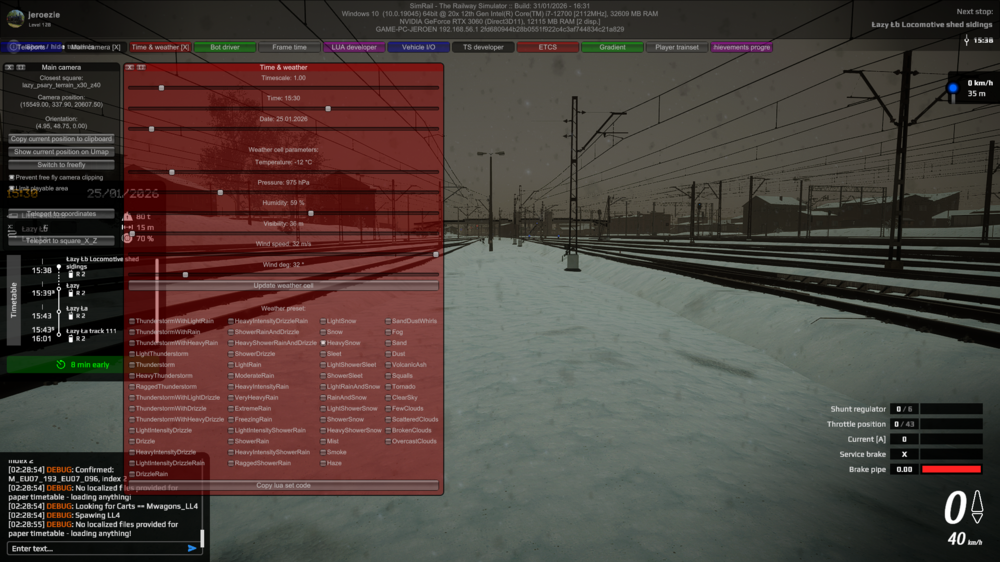This screenshot has height=562, width=1000.
Task: Click the player avatar of jeroezle
Action: tap(15, 18)
